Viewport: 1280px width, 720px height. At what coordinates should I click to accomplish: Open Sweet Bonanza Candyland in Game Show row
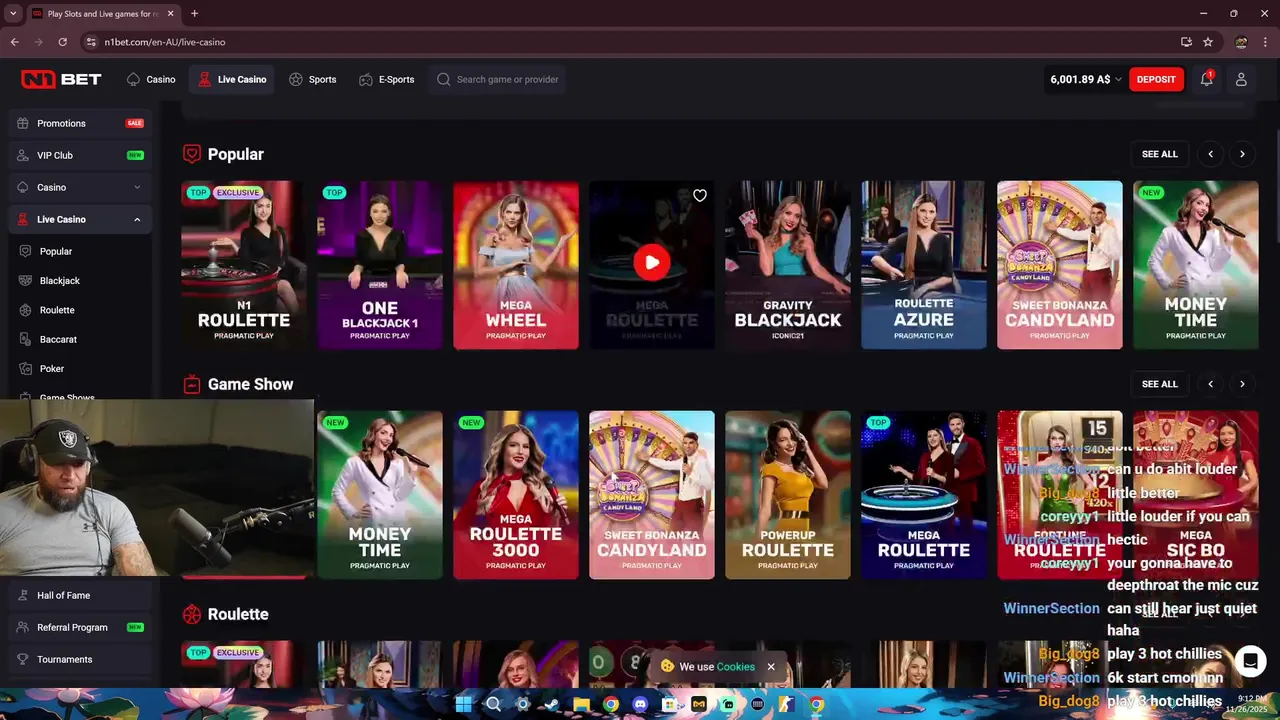(652, 495)
